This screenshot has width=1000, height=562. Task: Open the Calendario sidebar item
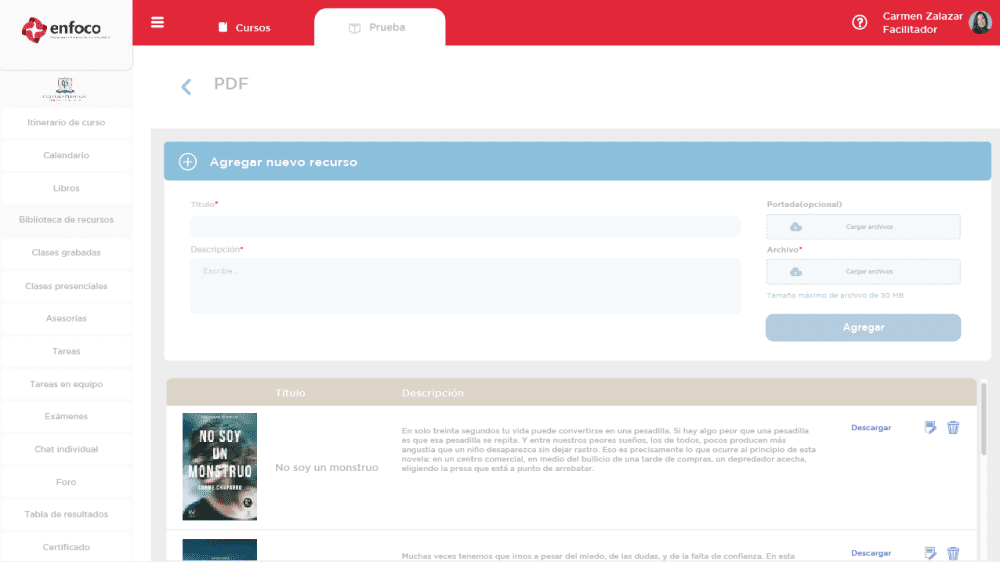(x=66, y=156)
